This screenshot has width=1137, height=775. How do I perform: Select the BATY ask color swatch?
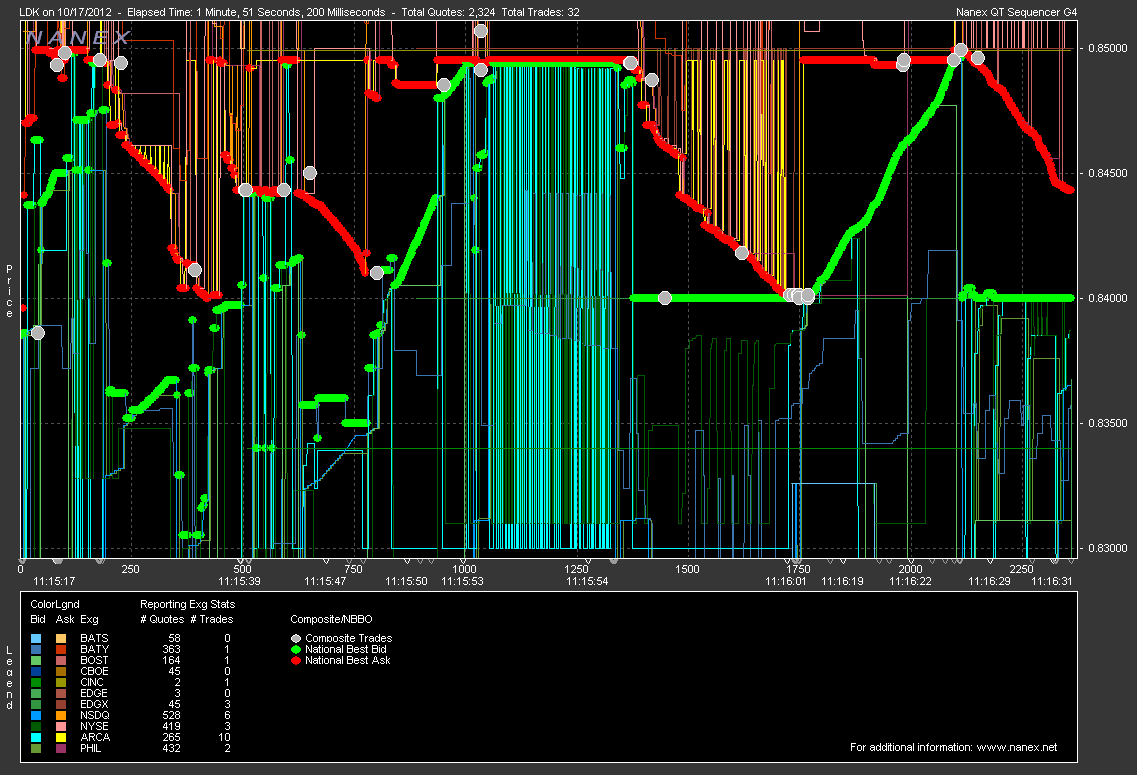61,650
